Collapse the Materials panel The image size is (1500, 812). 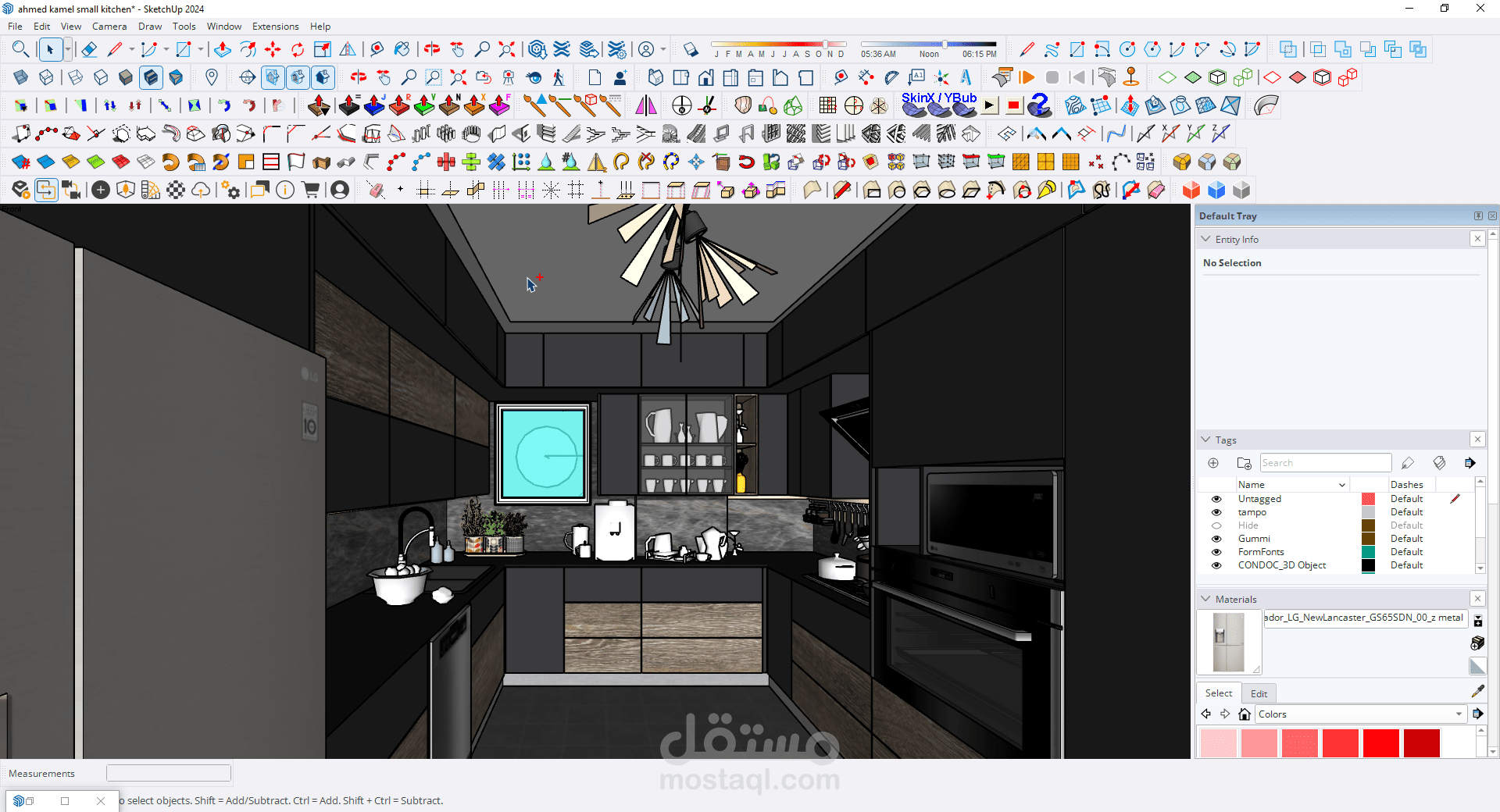[x=1206, y=599]
